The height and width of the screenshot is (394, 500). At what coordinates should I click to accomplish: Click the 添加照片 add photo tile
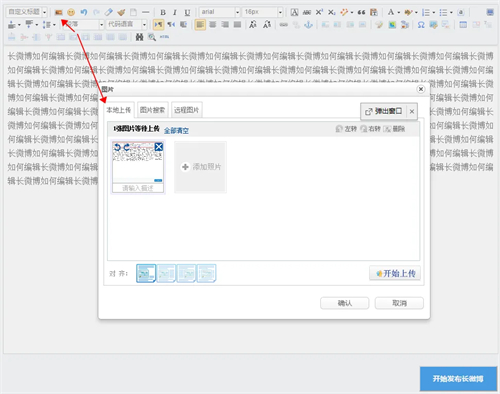point(200,167)
